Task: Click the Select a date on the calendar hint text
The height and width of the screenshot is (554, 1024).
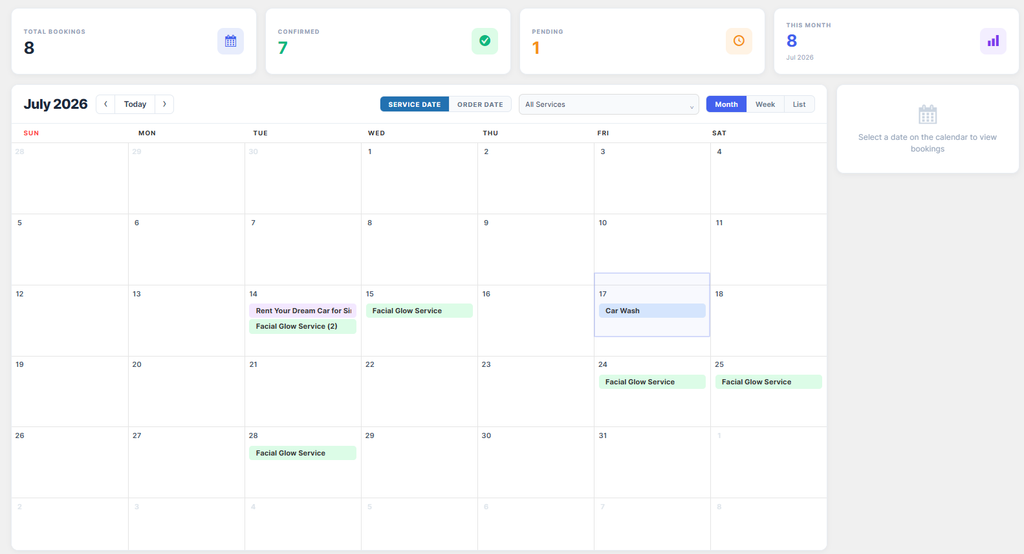Action: (927, 143)
